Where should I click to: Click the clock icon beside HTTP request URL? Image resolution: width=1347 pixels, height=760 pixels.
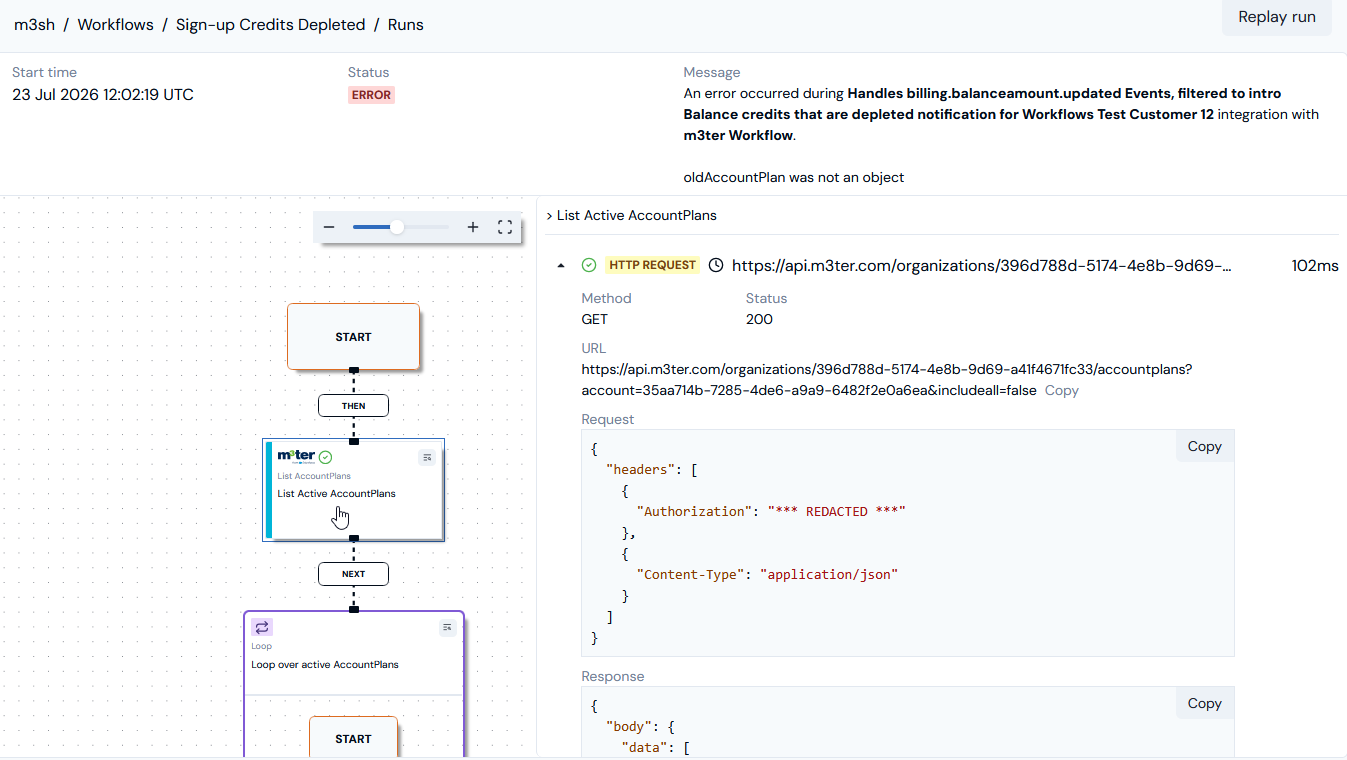[x=716, y=265]
